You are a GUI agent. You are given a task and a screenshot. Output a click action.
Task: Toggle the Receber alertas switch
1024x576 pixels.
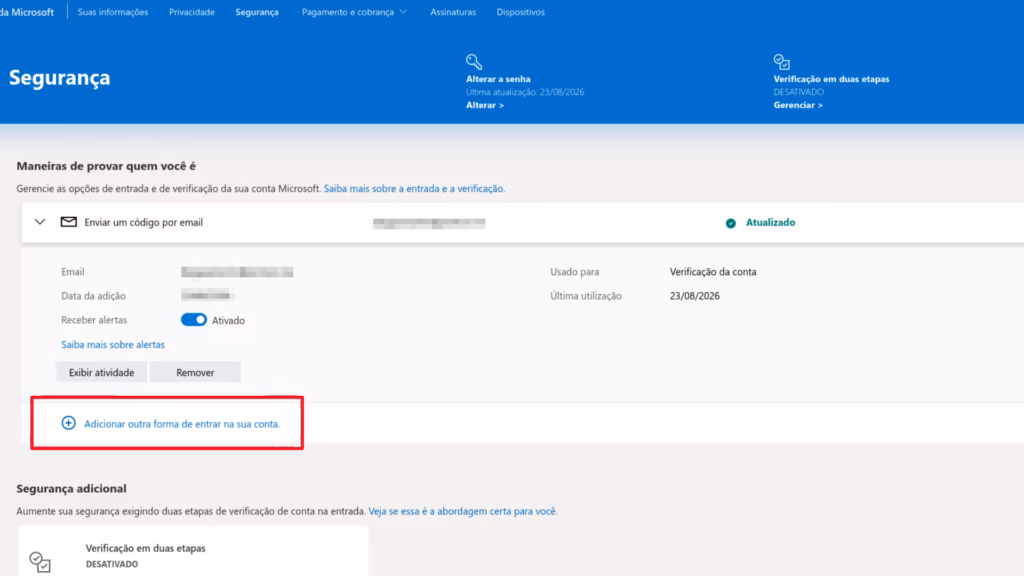194,320
